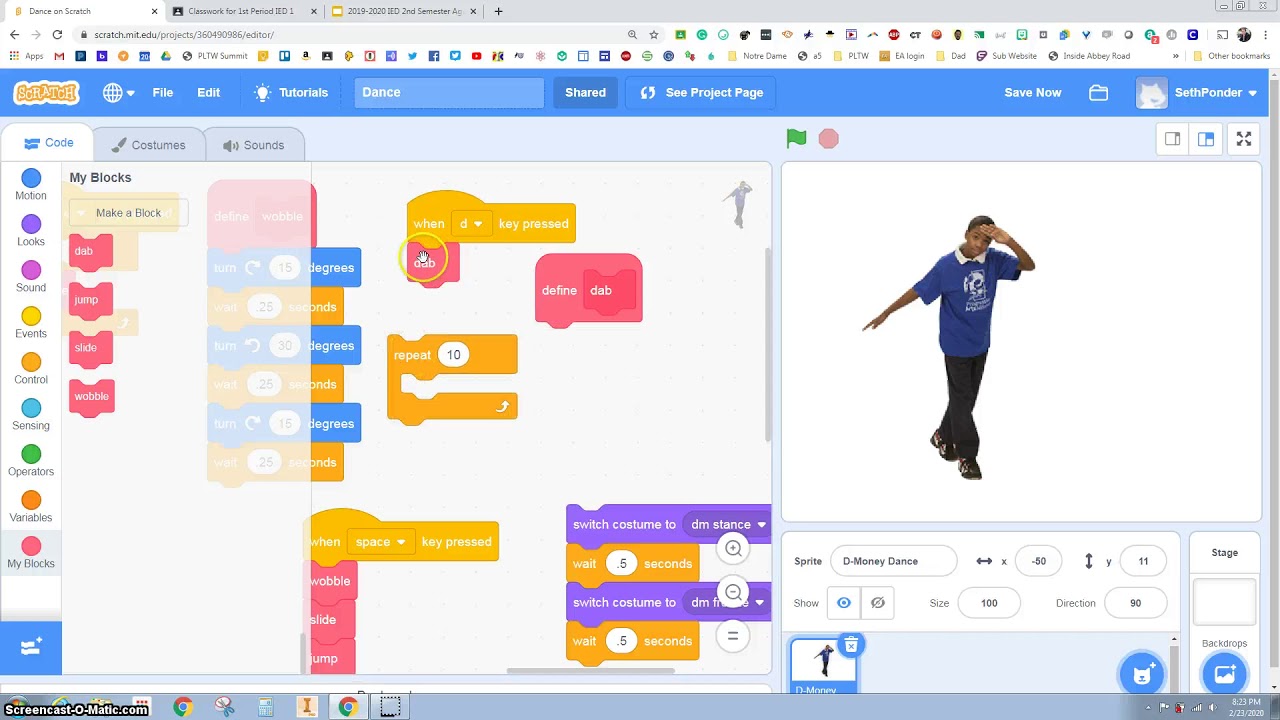Click Save Now
Viewport: 1280px width, 720px height.
coord(1033,92)
